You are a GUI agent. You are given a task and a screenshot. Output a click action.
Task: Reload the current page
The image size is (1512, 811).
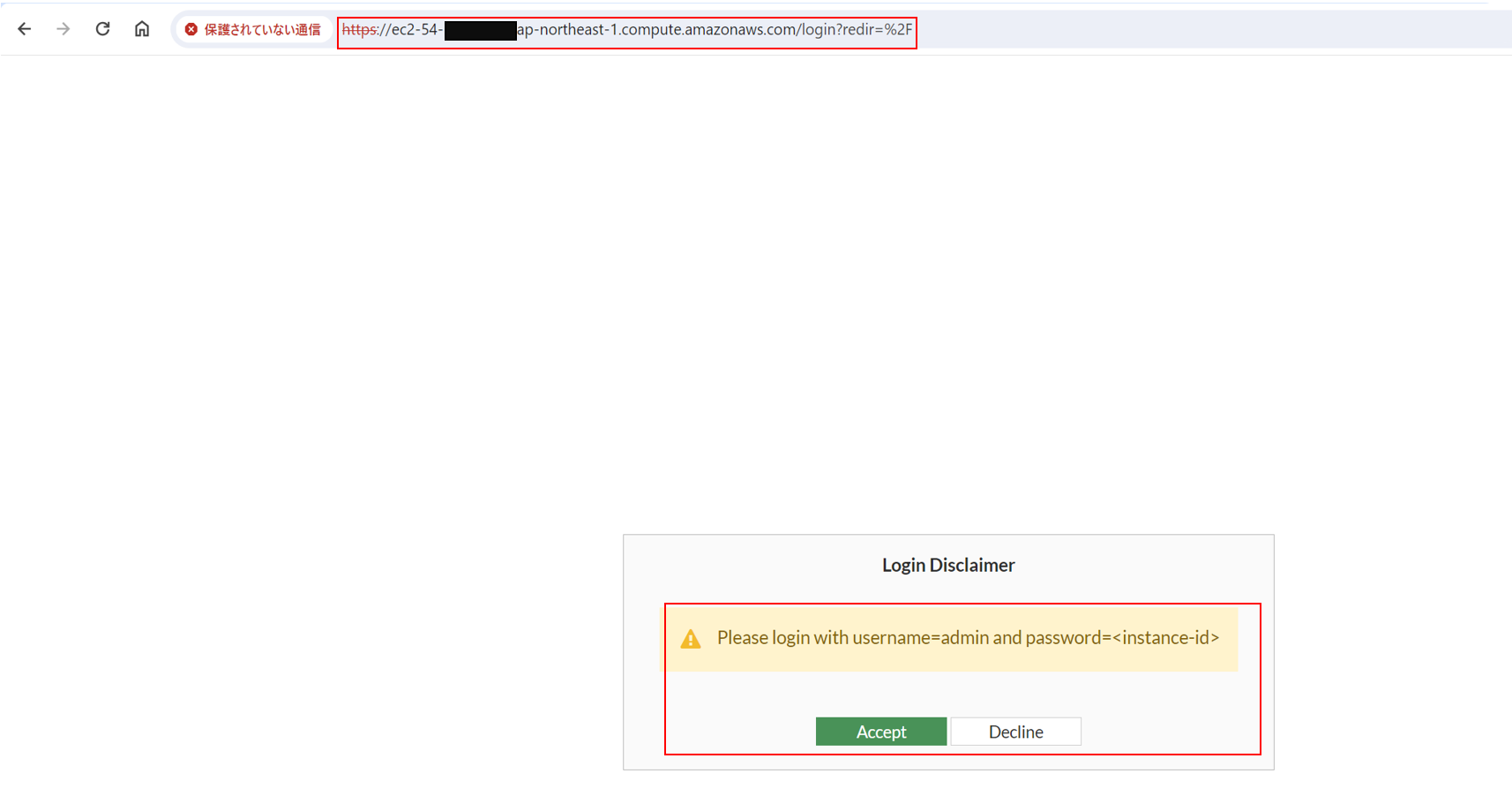coord(103,29)
